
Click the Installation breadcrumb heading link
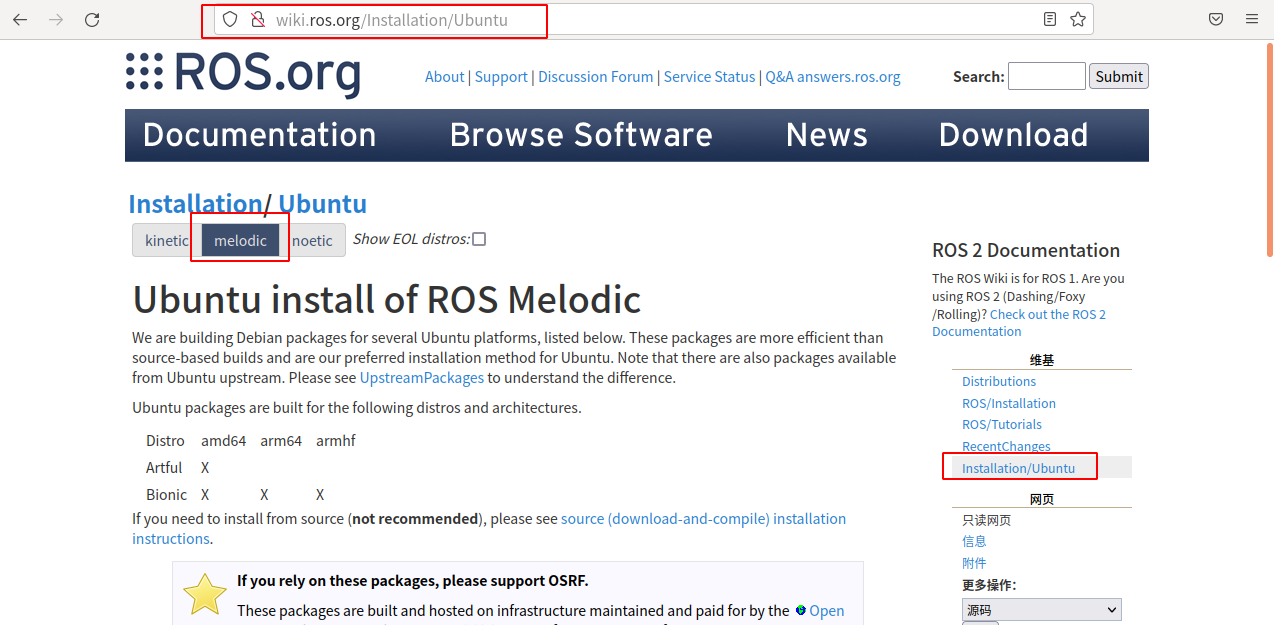195,204
